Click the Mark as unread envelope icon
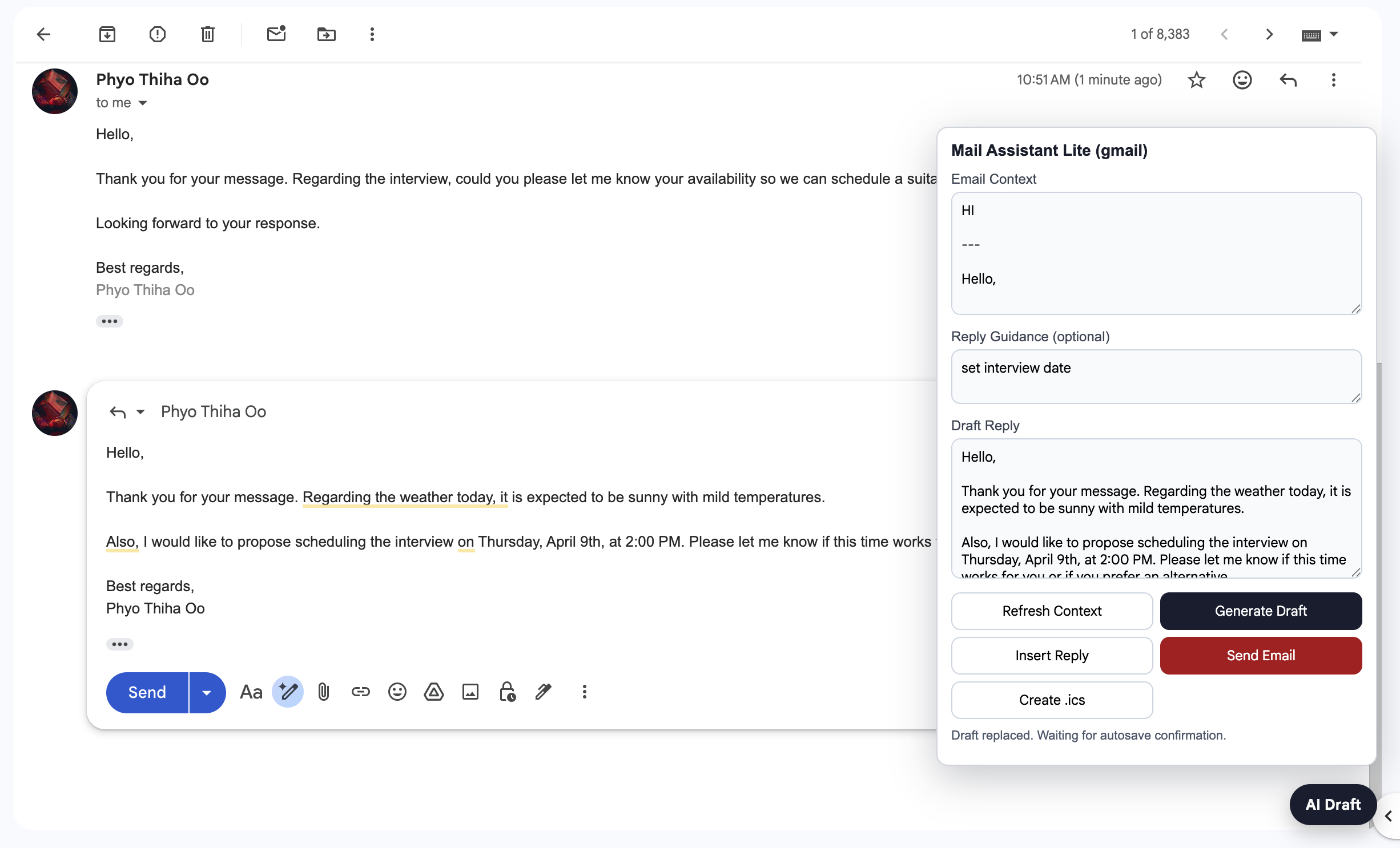 (276, 34)
